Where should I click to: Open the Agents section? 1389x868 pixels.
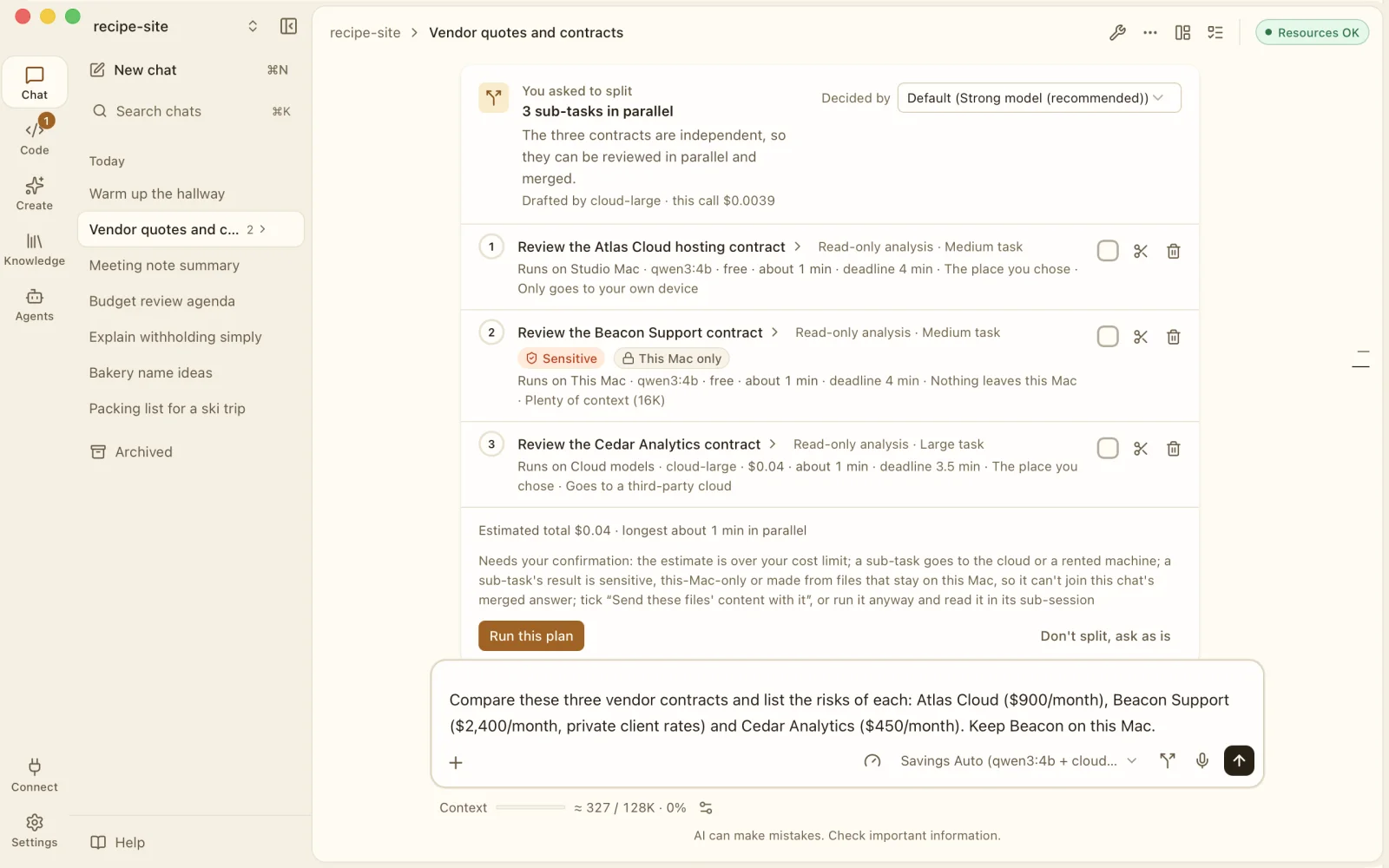(x=35, y=305)
